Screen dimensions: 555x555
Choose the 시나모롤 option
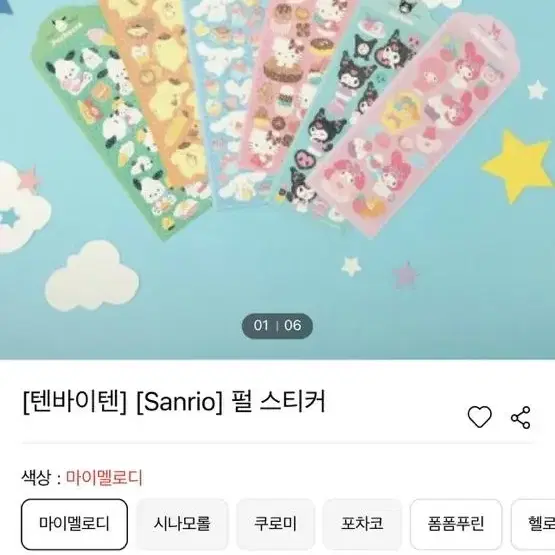(182, 524)
